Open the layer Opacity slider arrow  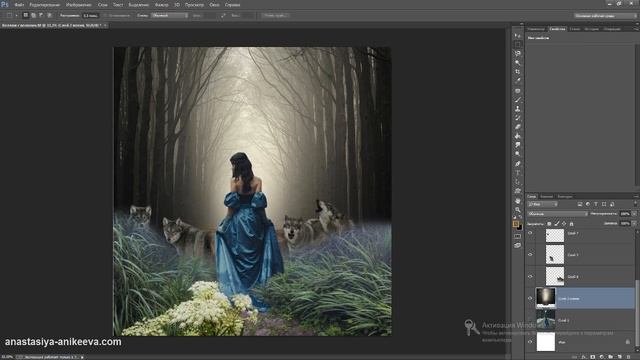(634, 214)
